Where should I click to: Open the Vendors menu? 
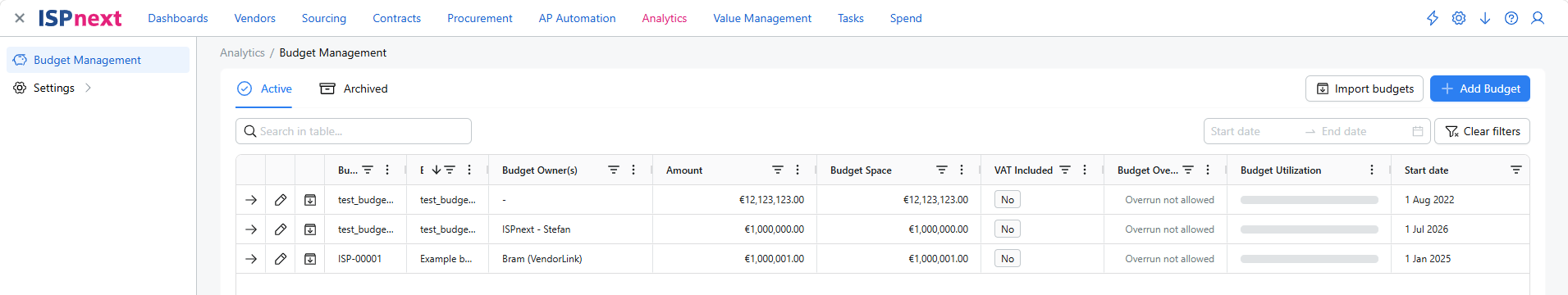[x=255, y=18]
